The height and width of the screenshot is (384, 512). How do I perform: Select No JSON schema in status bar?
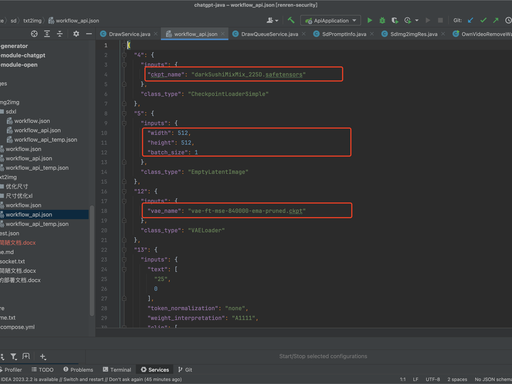pyautogui.click(x=493, y=379)
